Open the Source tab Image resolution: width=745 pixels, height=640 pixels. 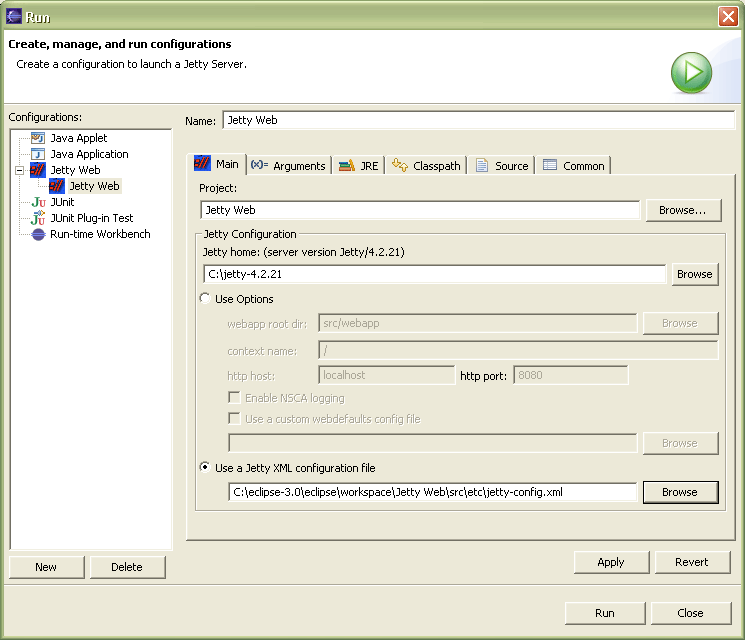[x=502, y=166]
